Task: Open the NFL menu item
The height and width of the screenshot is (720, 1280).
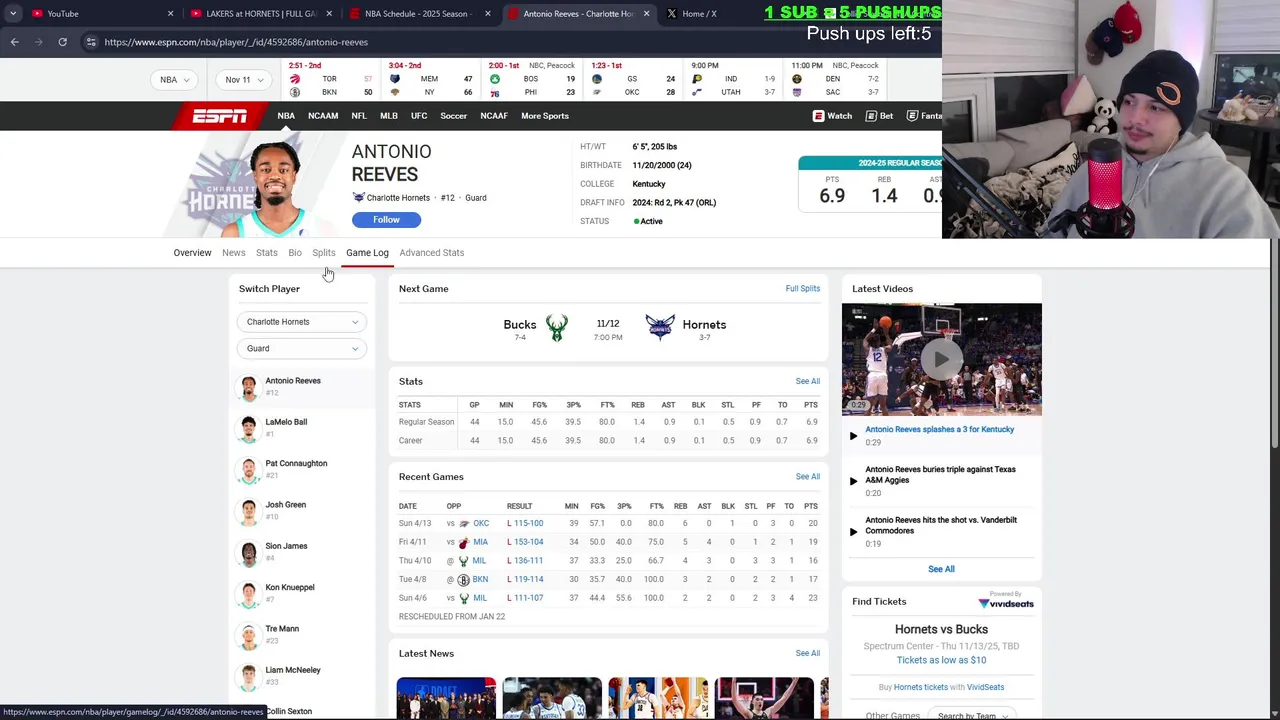Action: 359,116
